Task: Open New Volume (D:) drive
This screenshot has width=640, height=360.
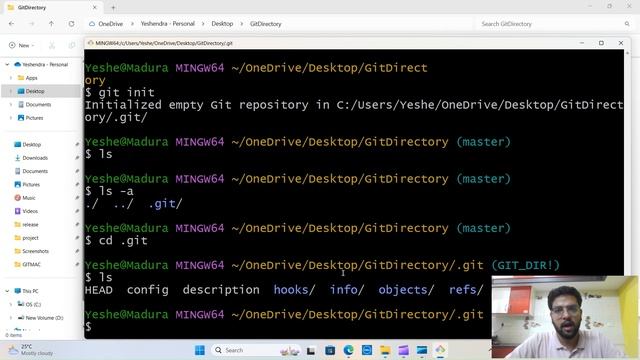Action: (x=40, y=318)
